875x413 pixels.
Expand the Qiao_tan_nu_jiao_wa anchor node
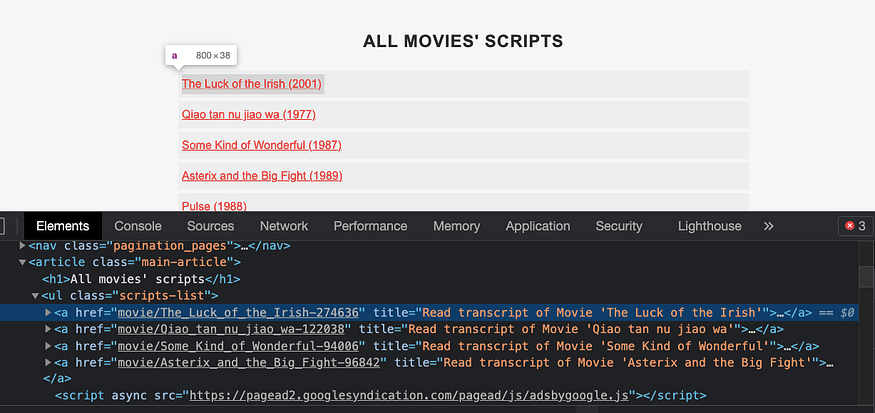pyautogui.click(x=48, y=329)
